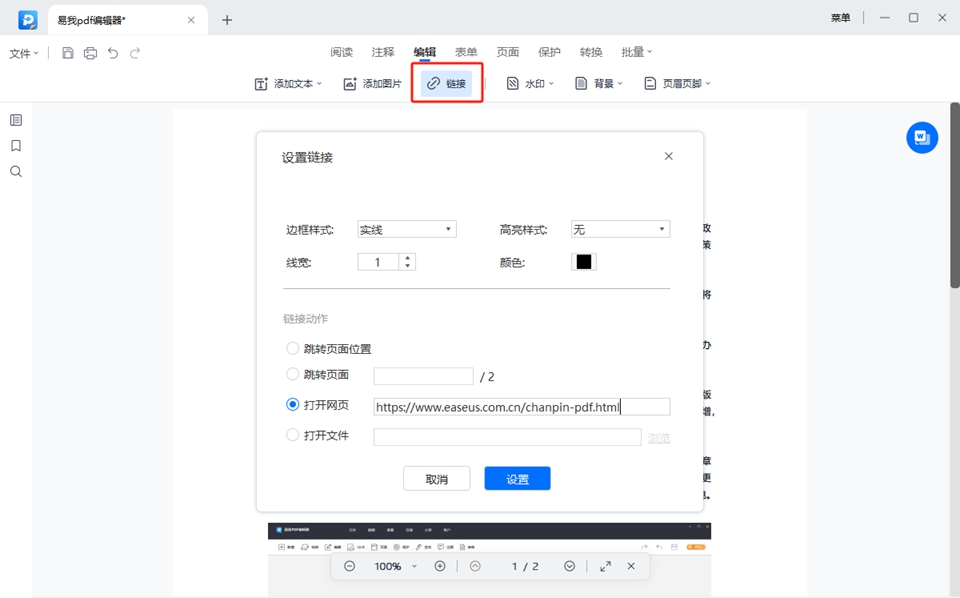Go to previous page arrow
This screenshot has height=598, width=960.
(475, 566)
